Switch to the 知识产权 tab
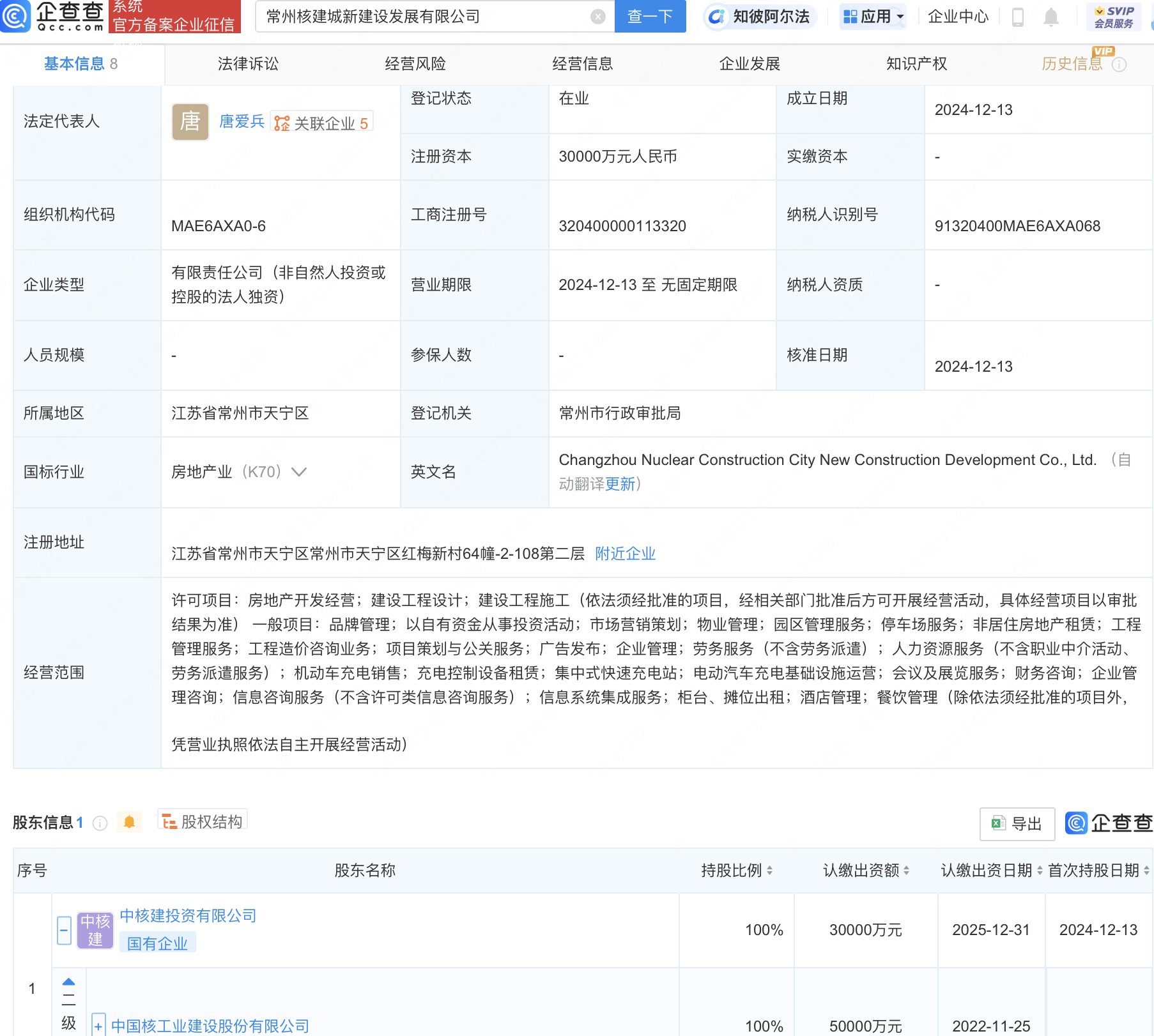Viewport: 1154px width, 1036px height. 917,64
